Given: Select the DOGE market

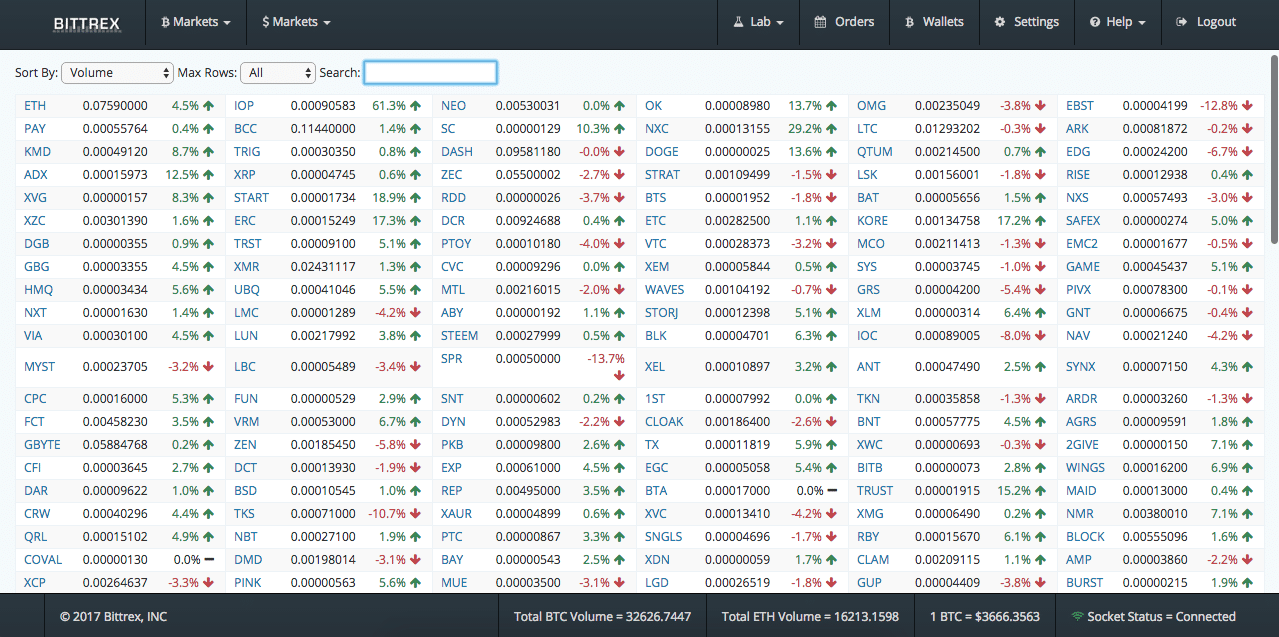Looking at the screenshot, I should pos(663,151).
